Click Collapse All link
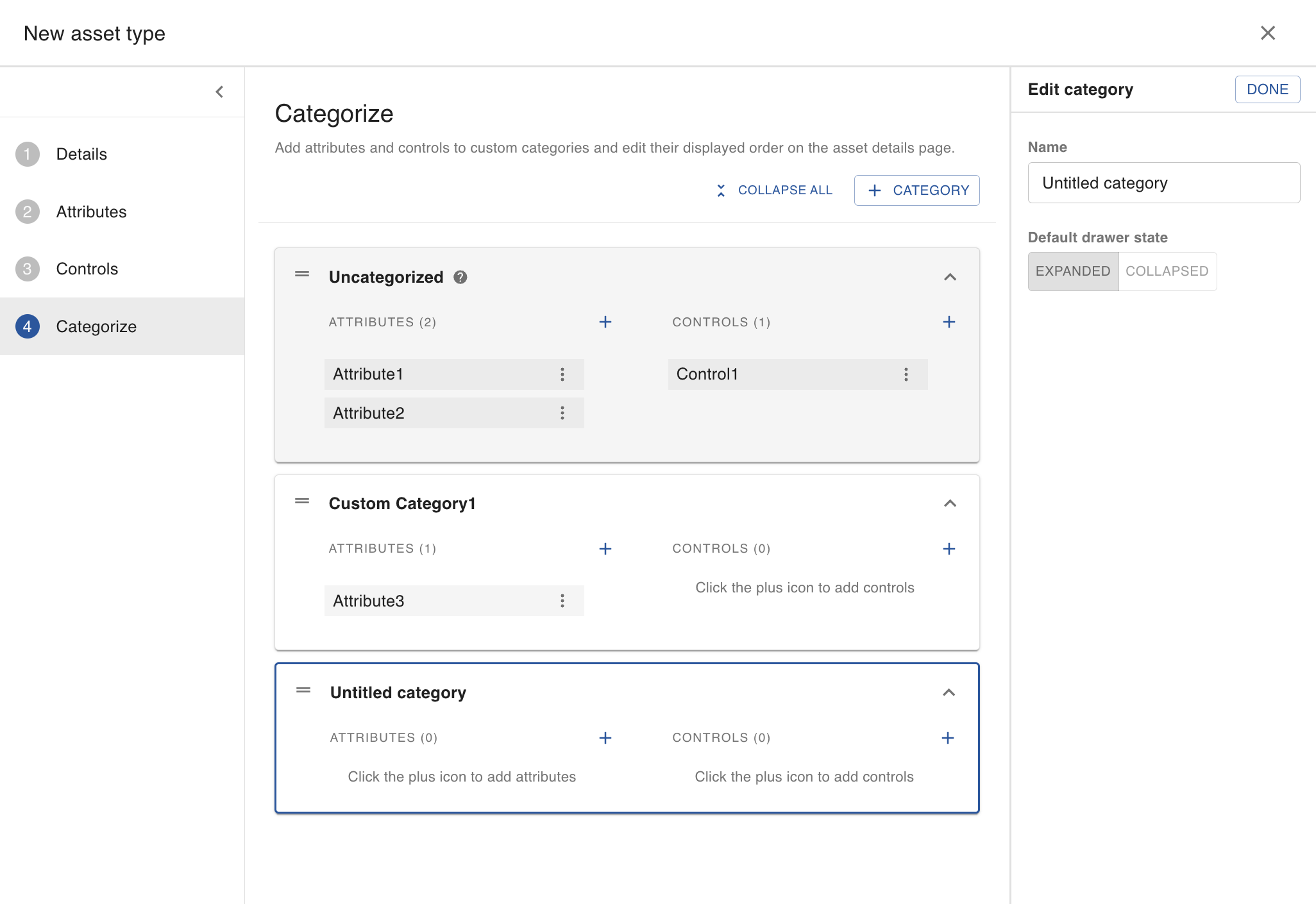 tap(774, 190)
